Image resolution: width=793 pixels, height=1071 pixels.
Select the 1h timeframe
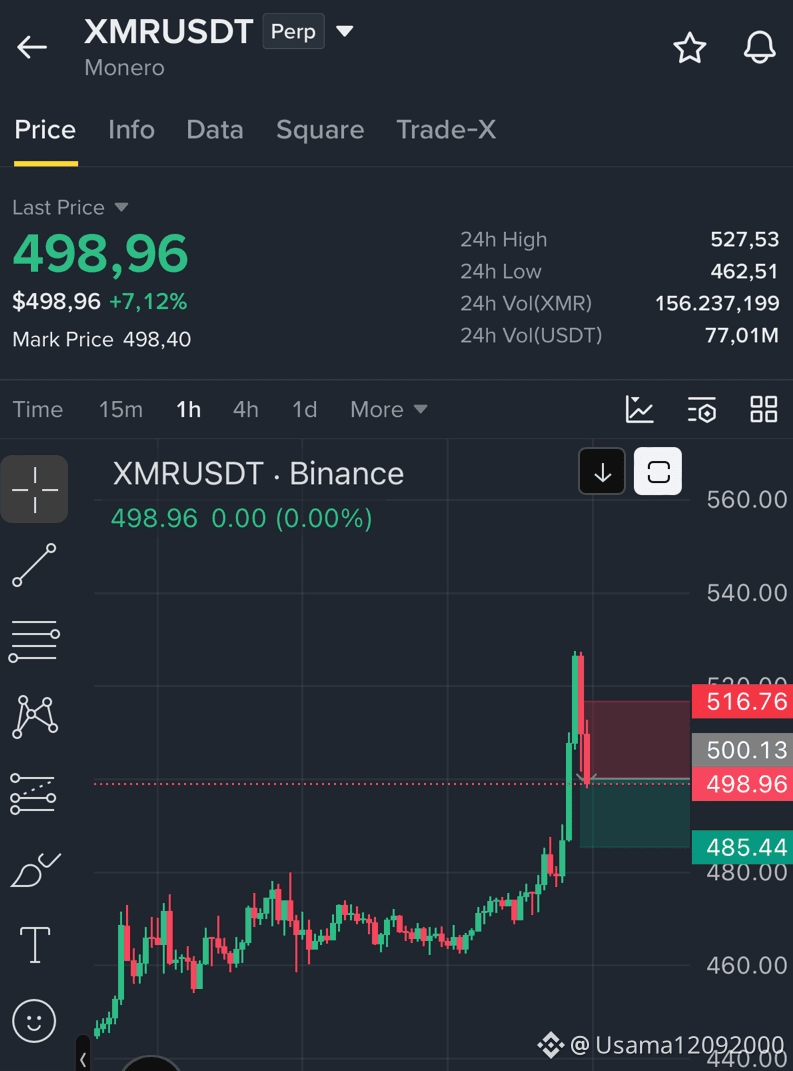click(x=189, y=409)
